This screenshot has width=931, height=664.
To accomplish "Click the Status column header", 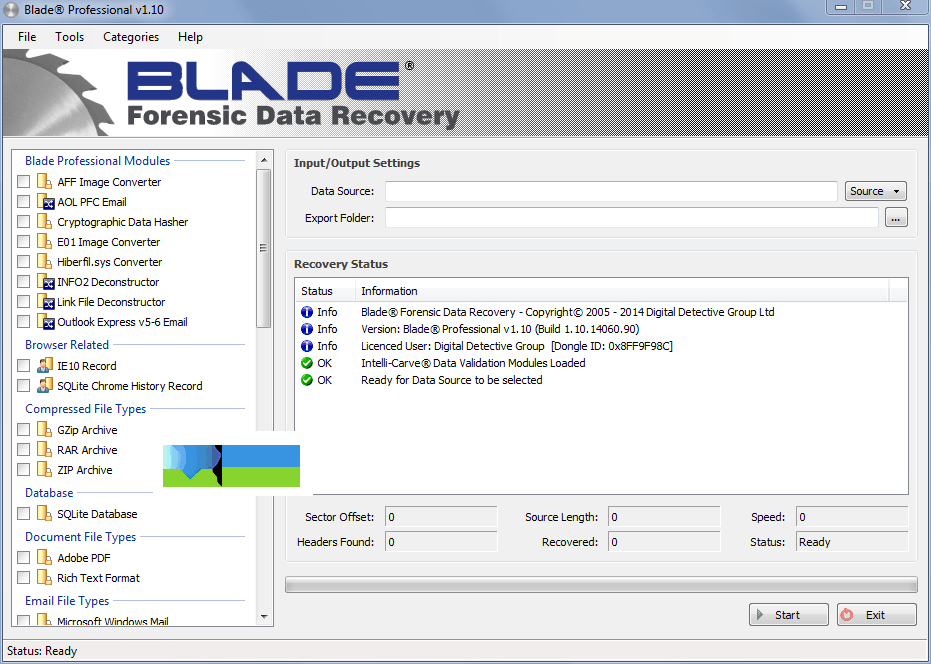I will pyautogui.click(x=325, y=291).
